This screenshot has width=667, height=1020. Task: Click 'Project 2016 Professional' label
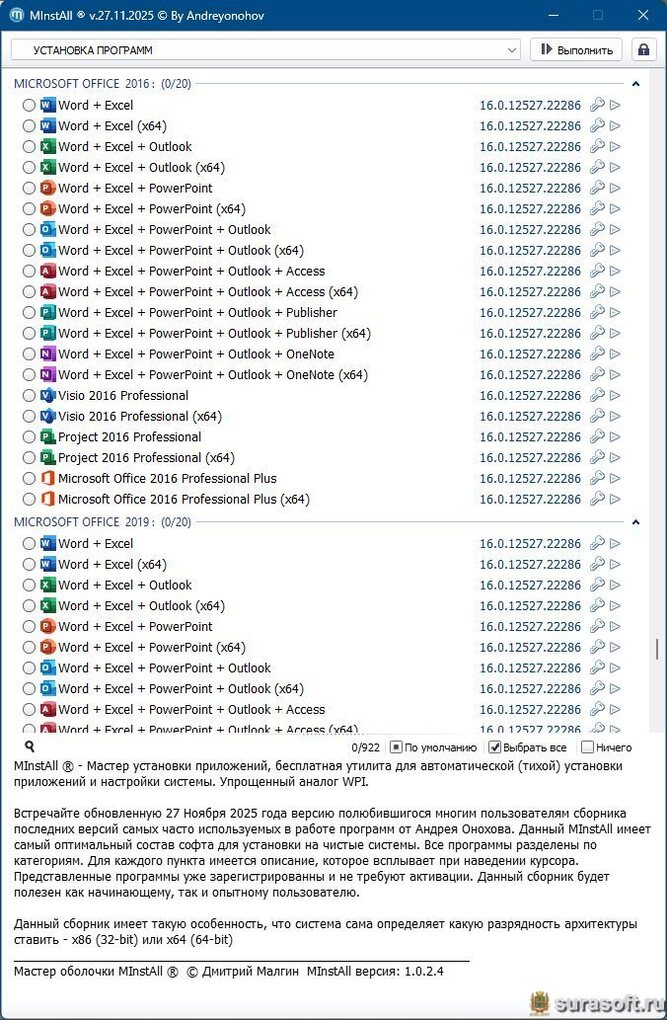(x=129, y=437)
